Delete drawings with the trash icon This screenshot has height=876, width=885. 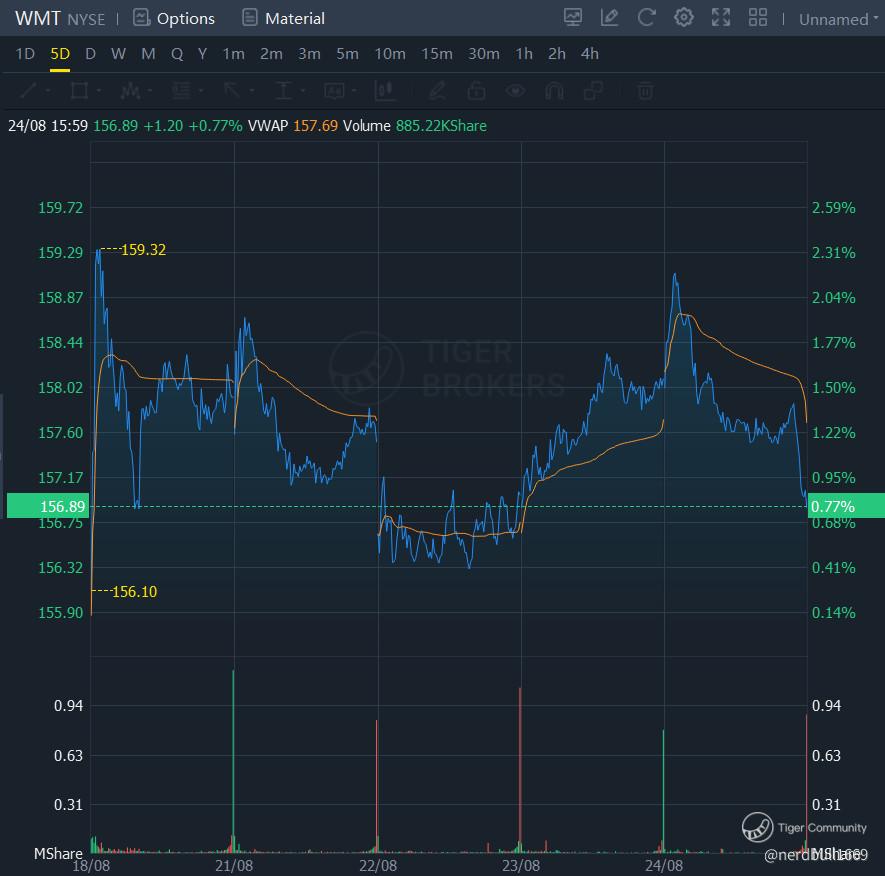(646, 90)
